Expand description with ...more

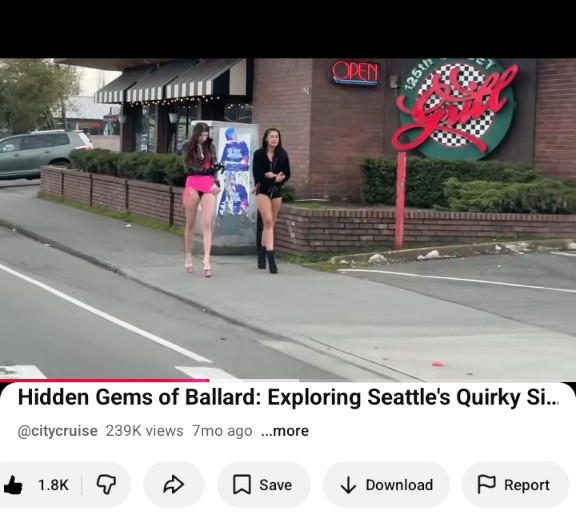[285, 431]
